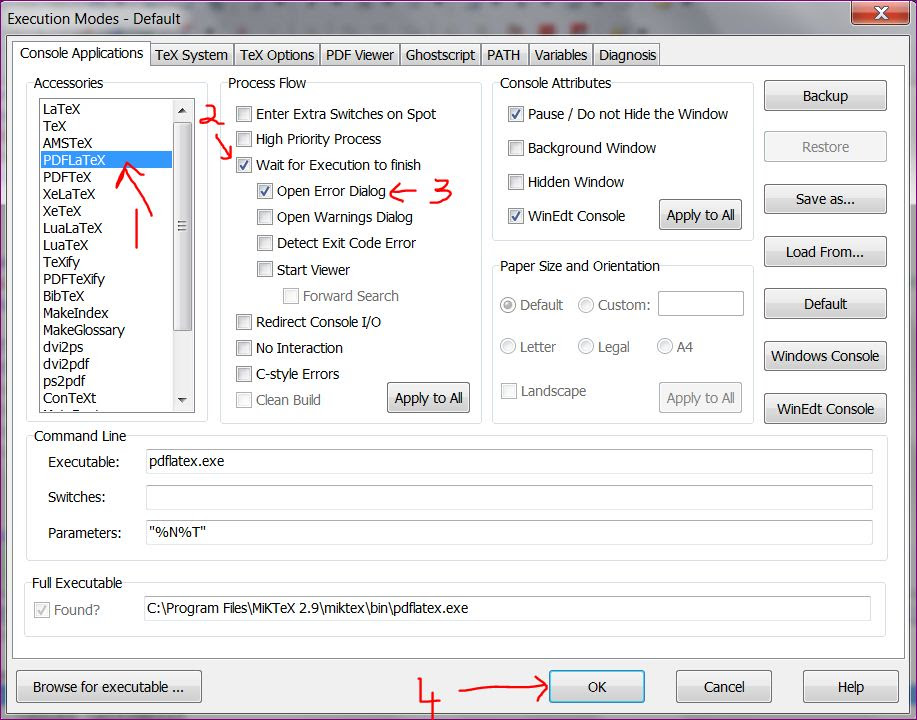Confirm the settings with OK
This screenshot has height=720, width=917.
tap(597, 687)
